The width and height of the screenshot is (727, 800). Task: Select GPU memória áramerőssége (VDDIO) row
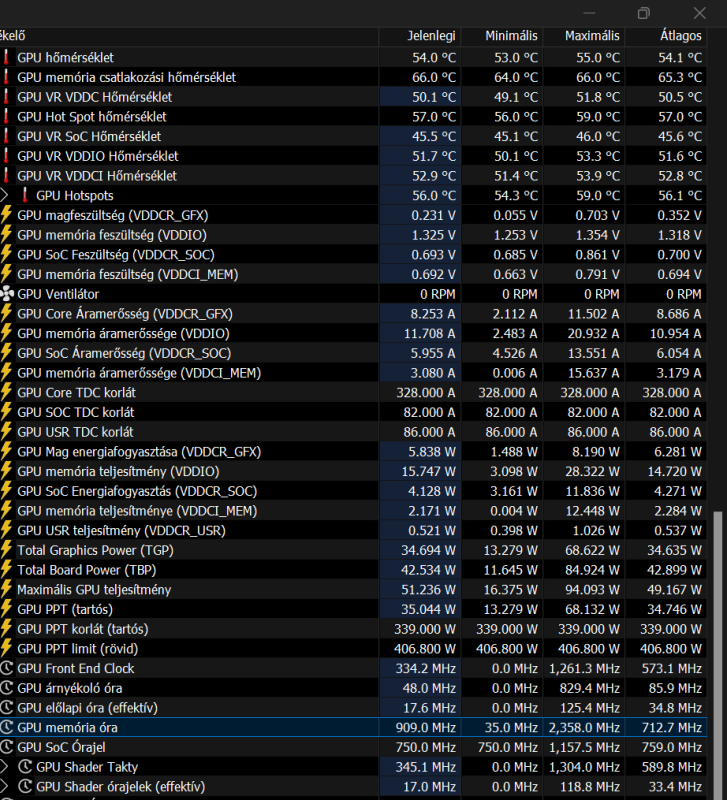click(353, 333)
